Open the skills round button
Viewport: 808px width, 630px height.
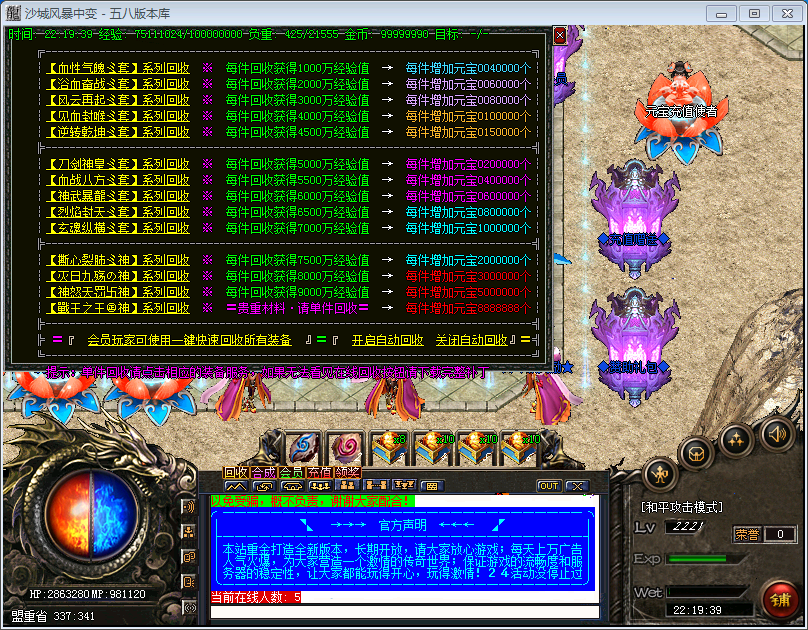pos(736,439)
